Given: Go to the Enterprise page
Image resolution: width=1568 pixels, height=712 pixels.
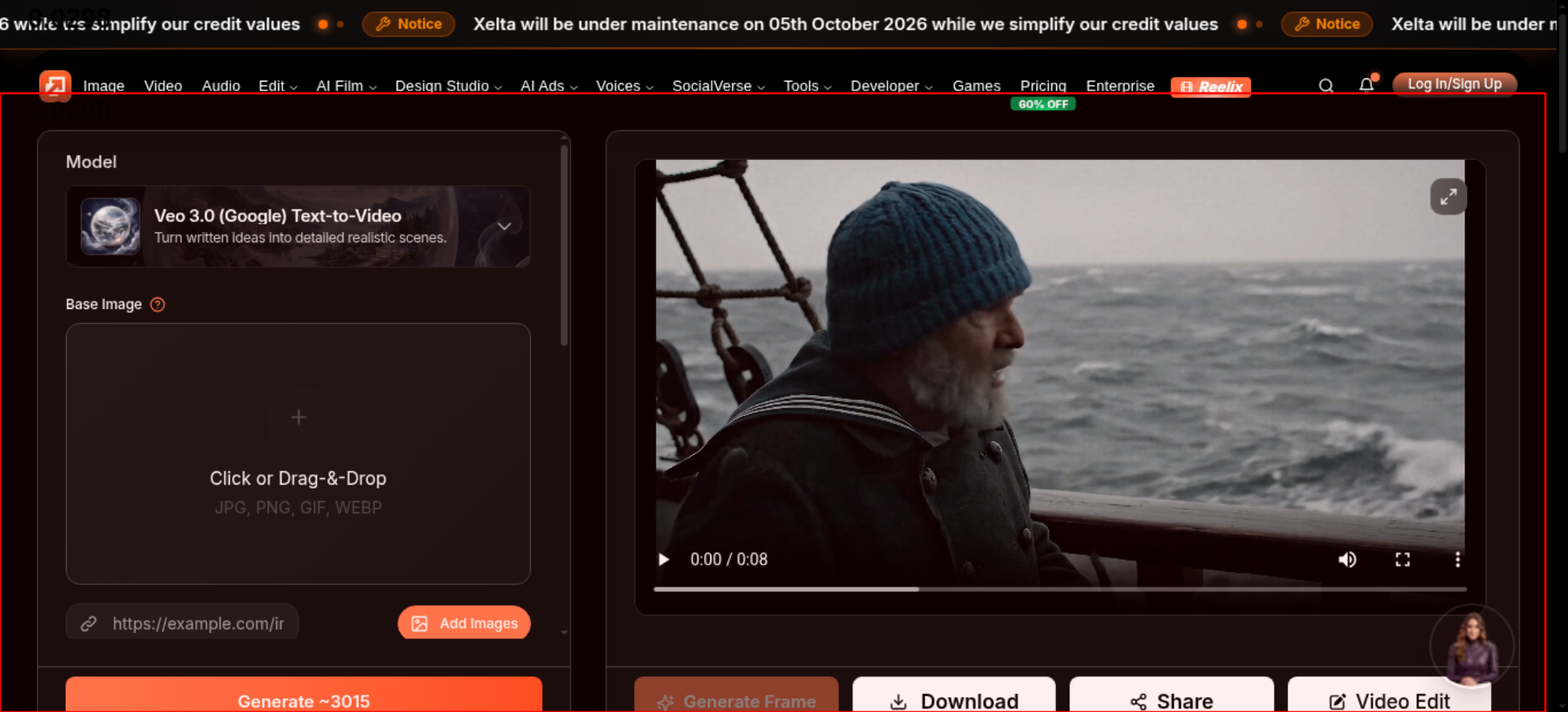Looking at the screenshot, I should pyautogui.click(x=1120, y=86).
